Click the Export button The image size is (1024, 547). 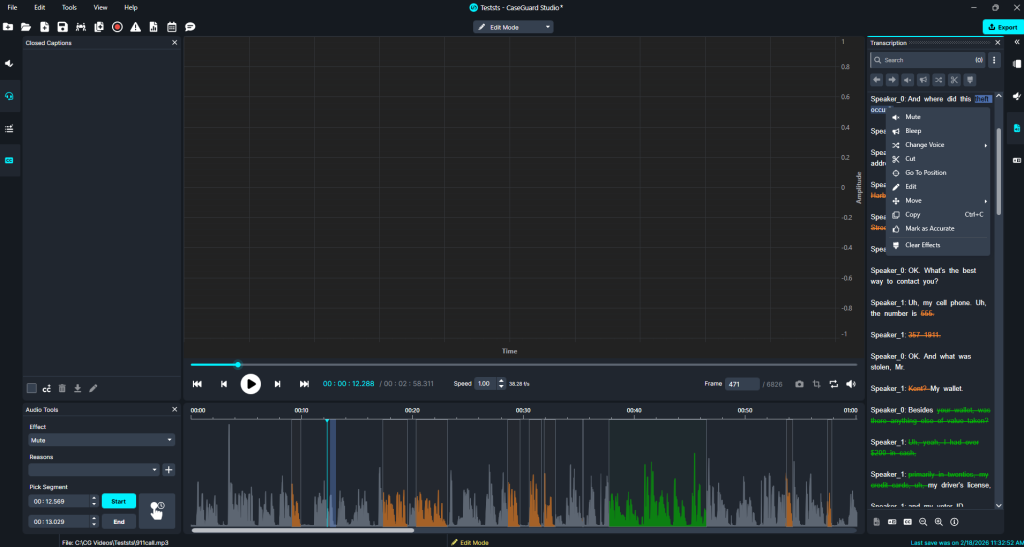pos(1001,27)
